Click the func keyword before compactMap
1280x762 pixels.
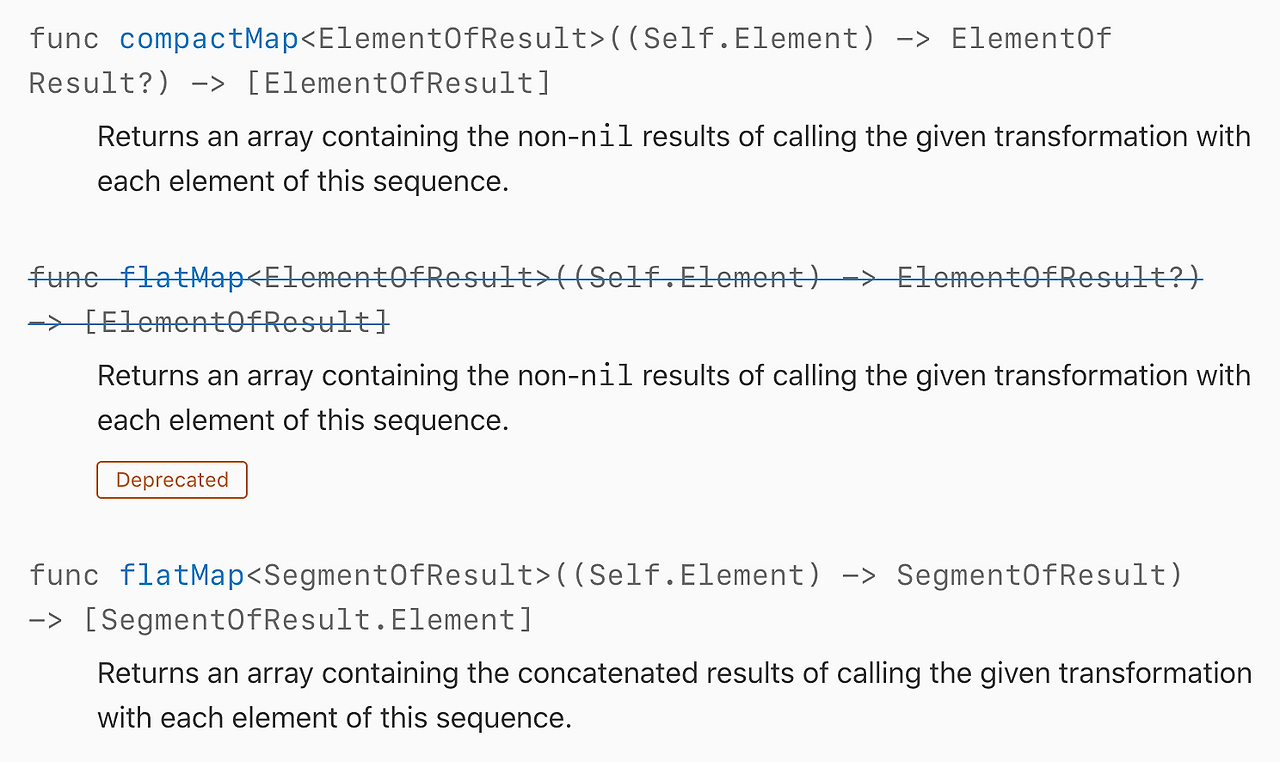(64, 39)
